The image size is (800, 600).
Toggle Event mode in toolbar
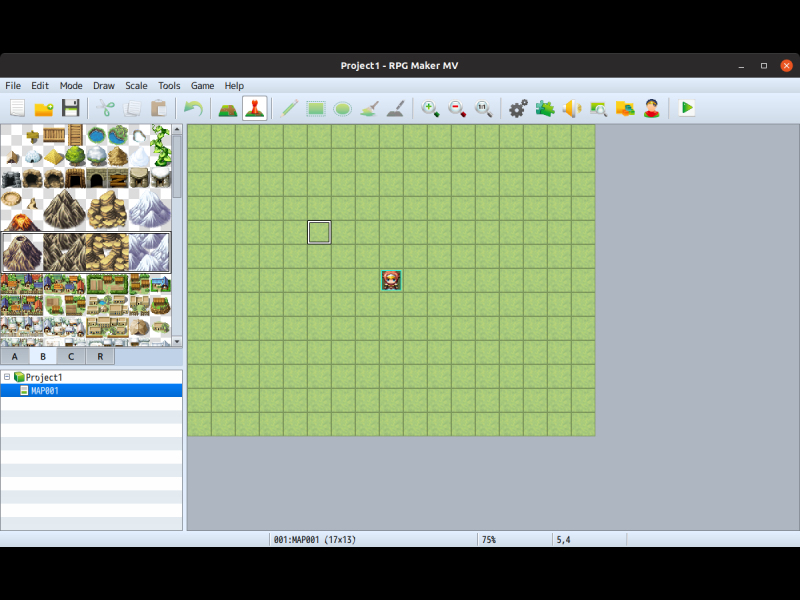(255, 108)
